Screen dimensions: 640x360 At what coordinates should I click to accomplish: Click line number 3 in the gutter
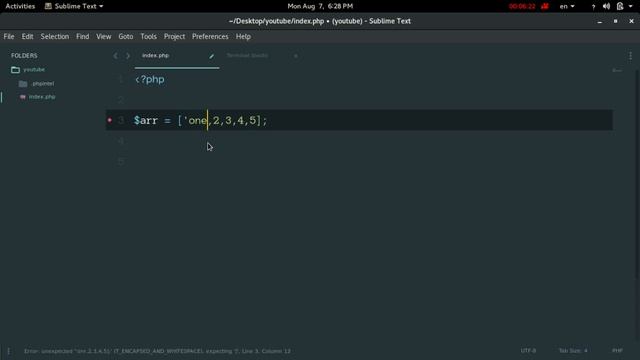click(121, 120)
